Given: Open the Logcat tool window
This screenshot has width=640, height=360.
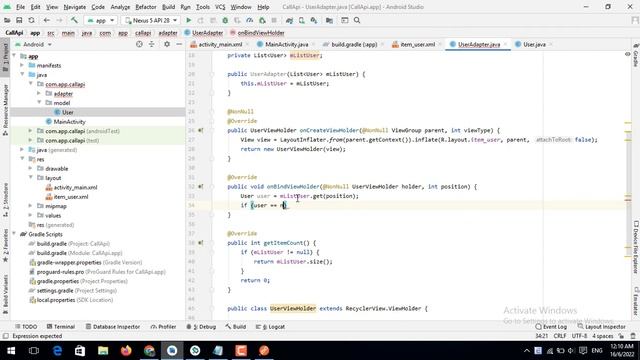Looking at the screenshot, I should [270, 327].
